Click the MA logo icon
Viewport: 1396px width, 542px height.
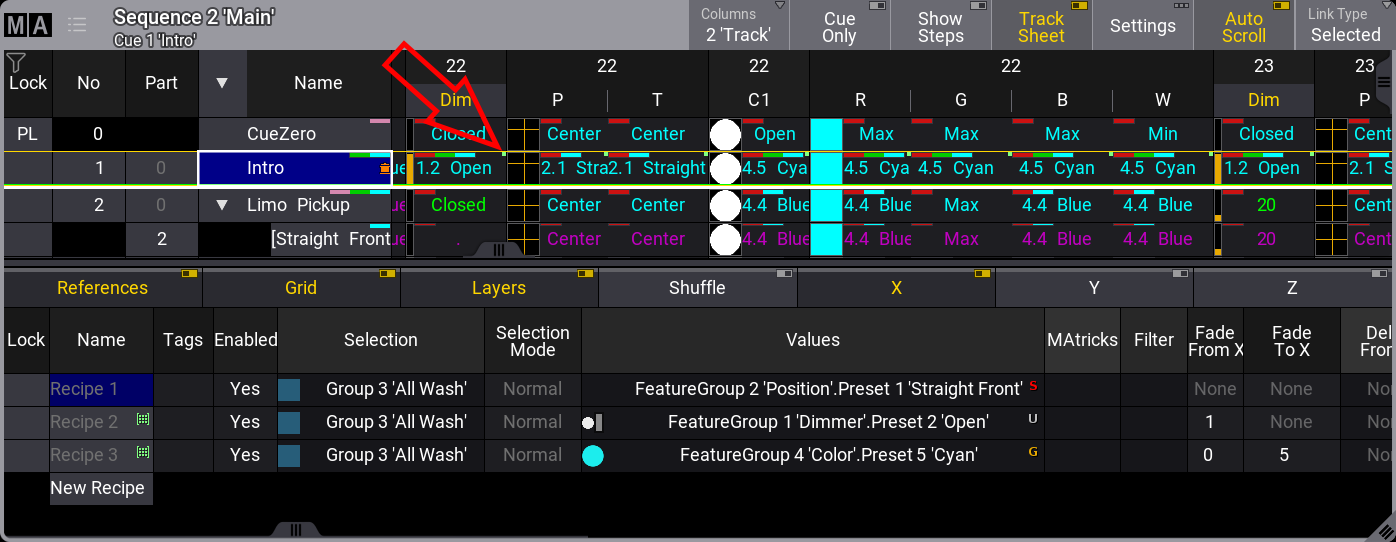click(28, 25)
